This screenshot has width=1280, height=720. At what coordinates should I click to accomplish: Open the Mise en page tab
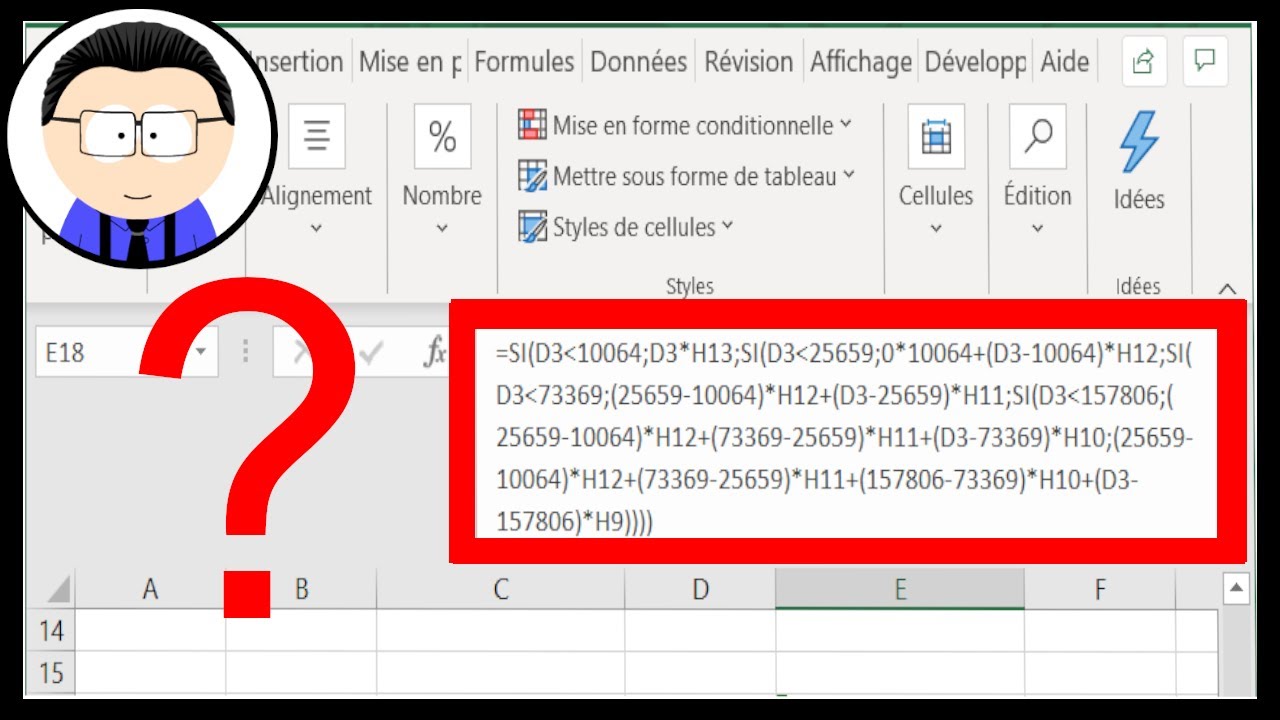pyautogui.click(x=410, y=62)
